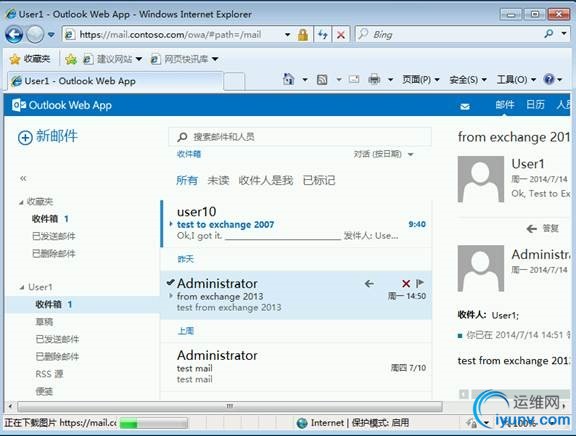Screen dimensions: 576x436
Task: Select the 收件人是我 filter
Action: coord(266,180)
